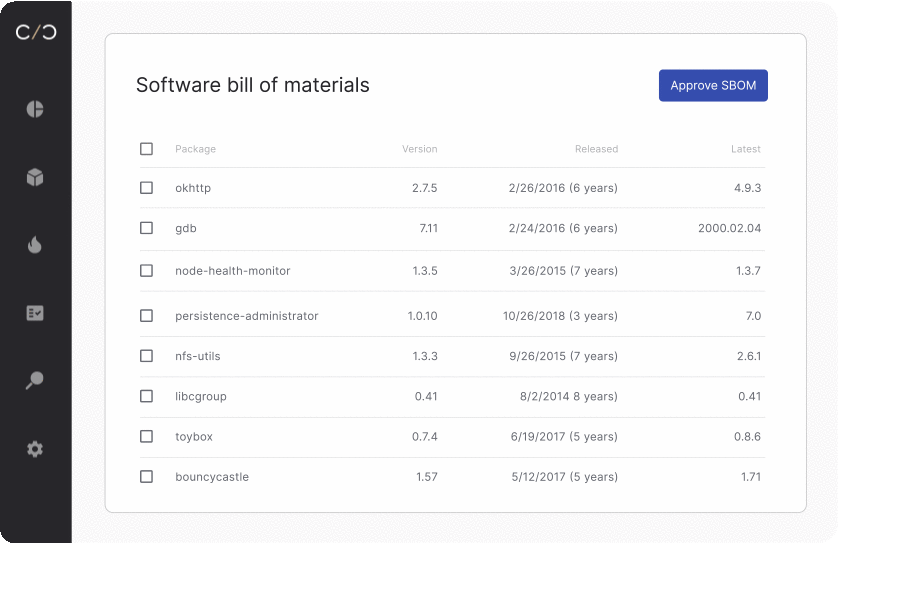Click the Approve SBOM button

[x=713, y=86]
